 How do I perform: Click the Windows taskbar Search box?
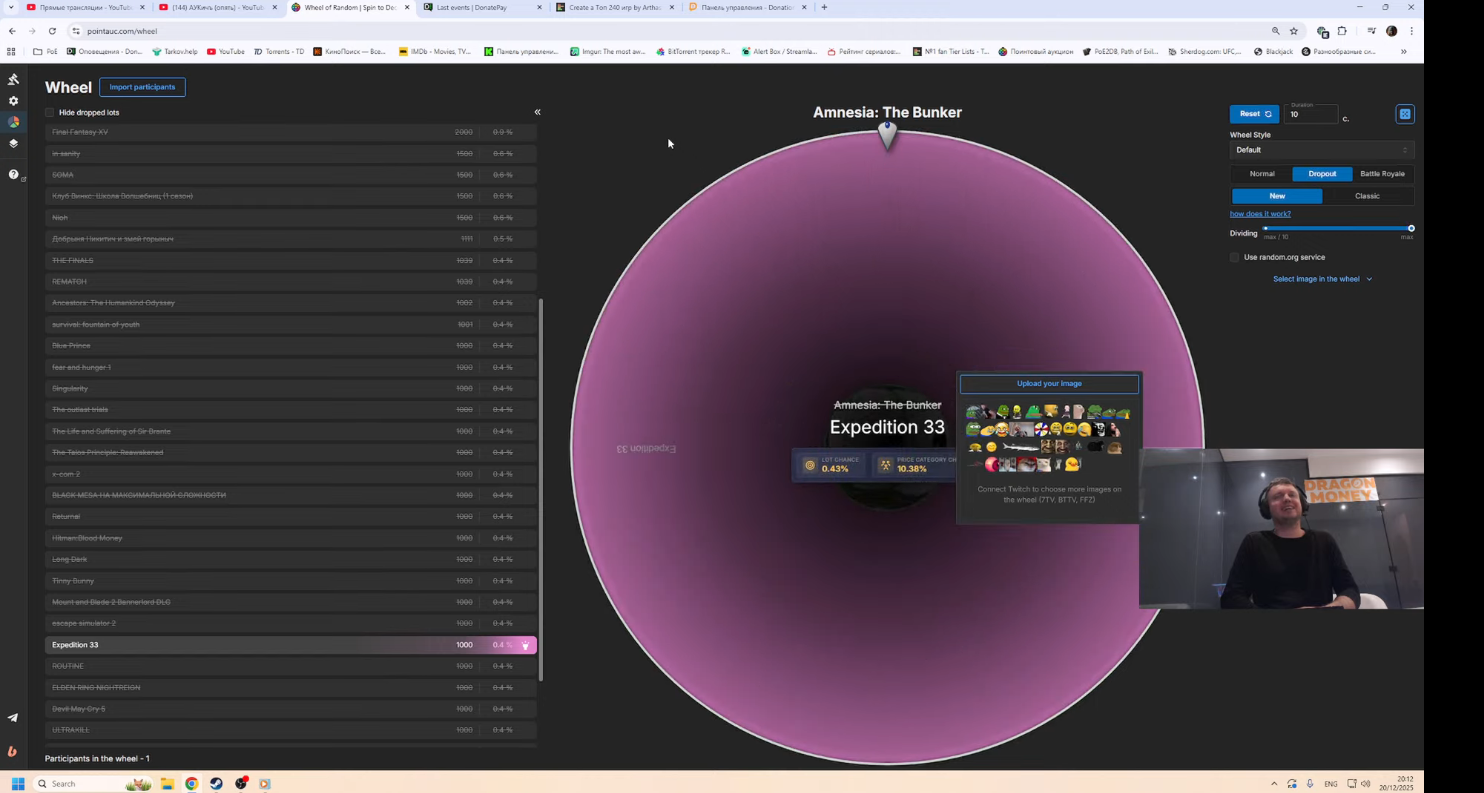tap(92, 783)
